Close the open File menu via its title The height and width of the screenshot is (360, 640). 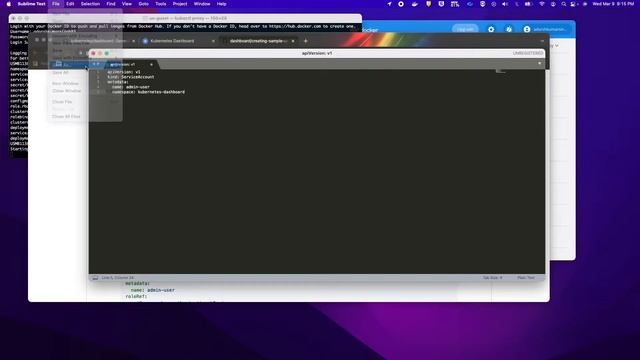pyautogui.click(x=56, y=4)
